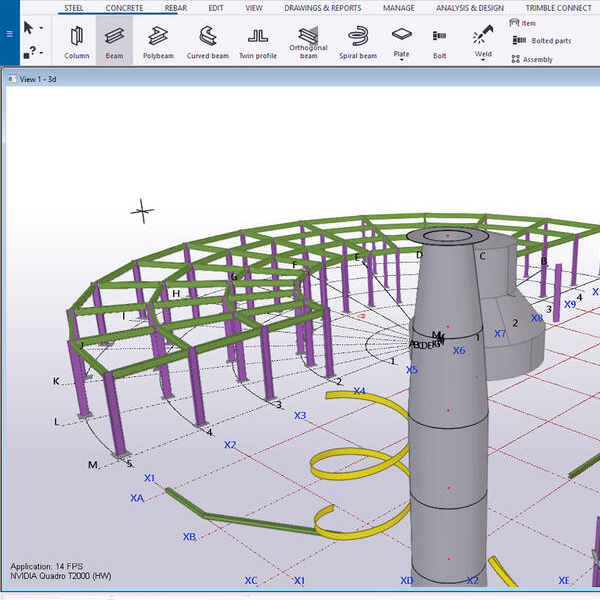This screenshot has width=600, height=600.
Task: Click grid label XB
Action: (189, 536)
